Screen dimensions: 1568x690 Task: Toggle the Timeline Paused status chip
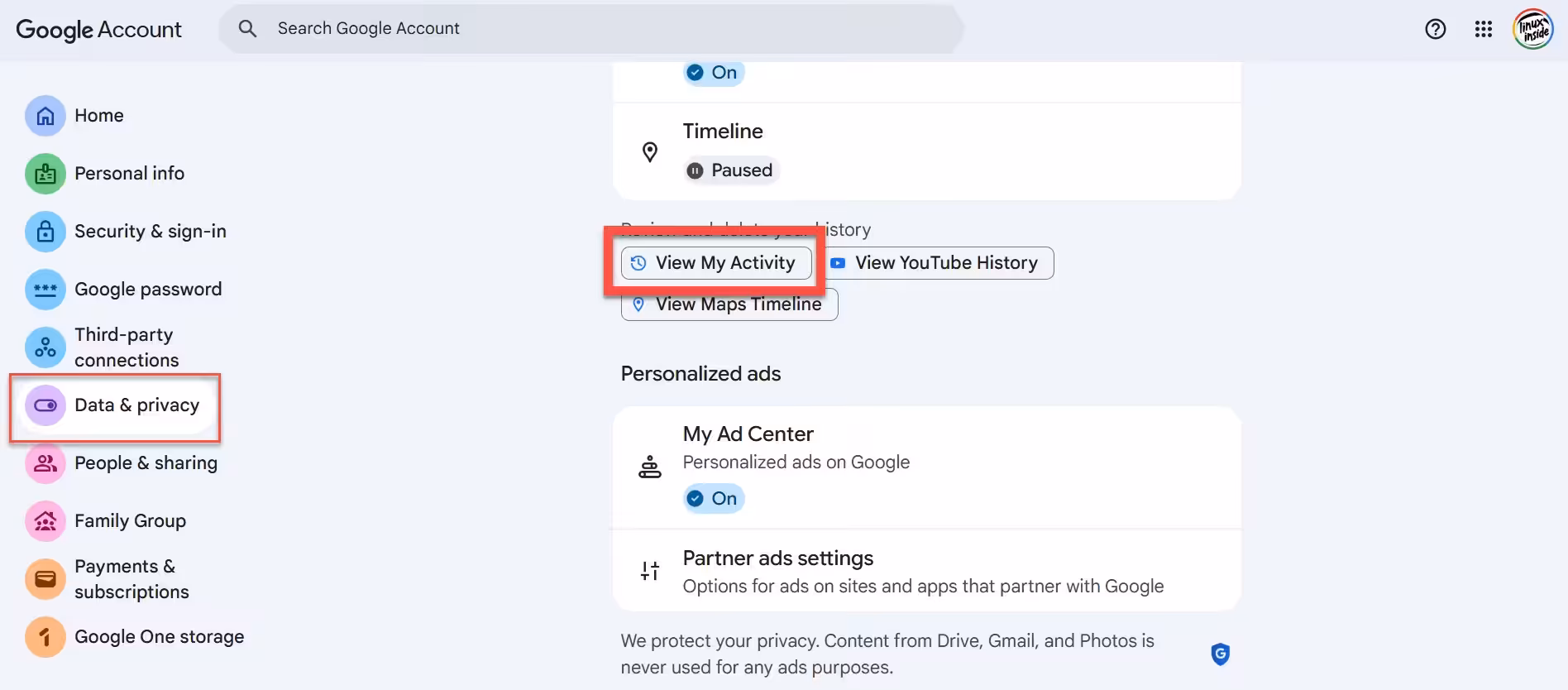tap(730, 170)
